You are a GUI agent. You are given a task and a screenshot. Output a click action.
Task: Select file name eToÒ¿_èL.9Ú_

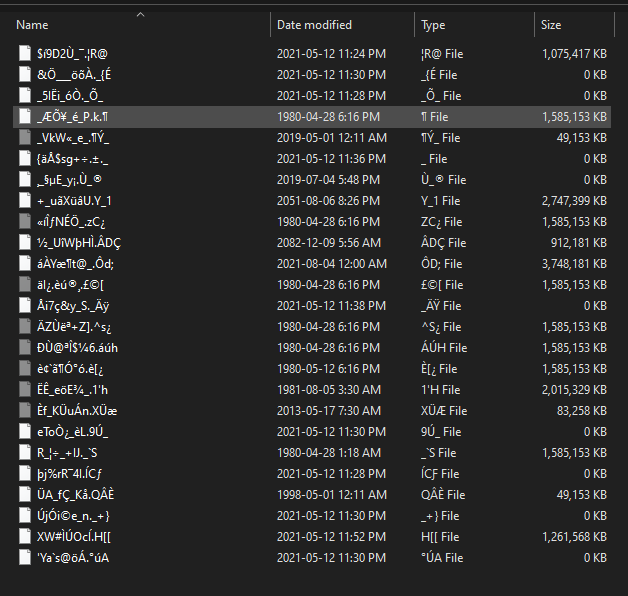tap(72, 432)
